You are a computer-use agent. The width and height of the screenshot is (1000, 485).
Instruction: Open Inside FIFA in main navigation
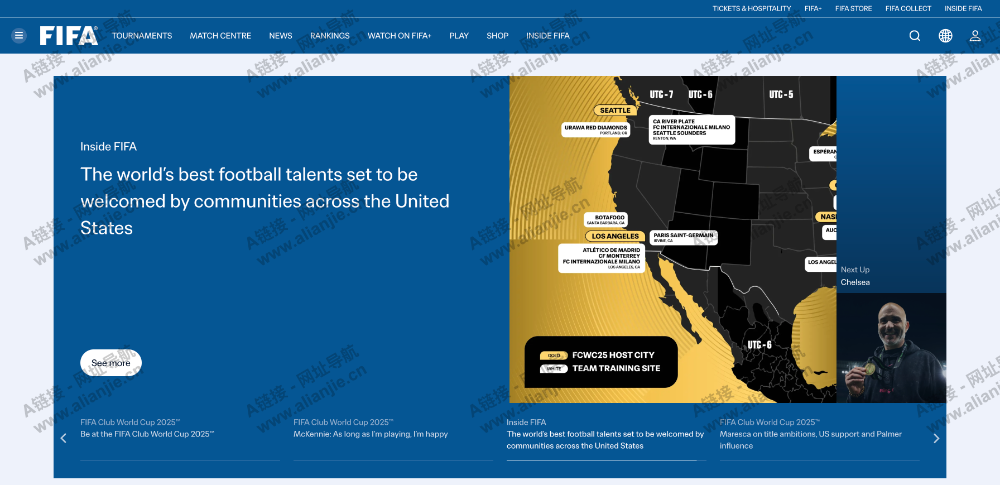point(548,36)
